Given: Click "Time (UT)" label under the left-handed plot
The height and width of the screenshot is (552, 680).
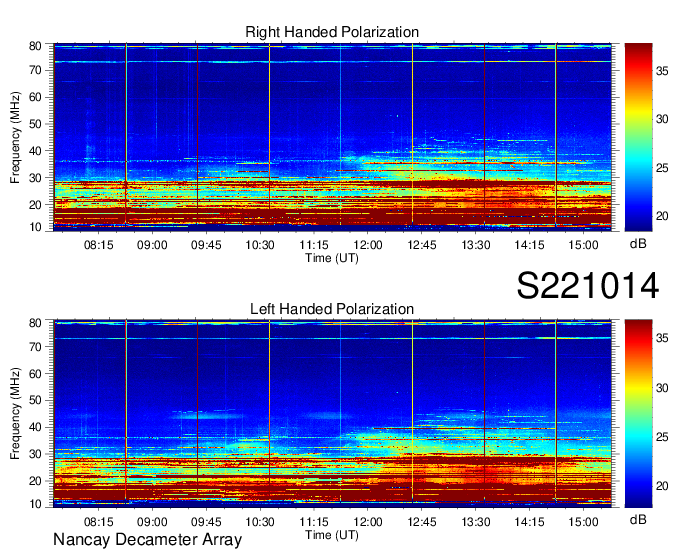Looking at the screenshot, I should pos(332,535).
